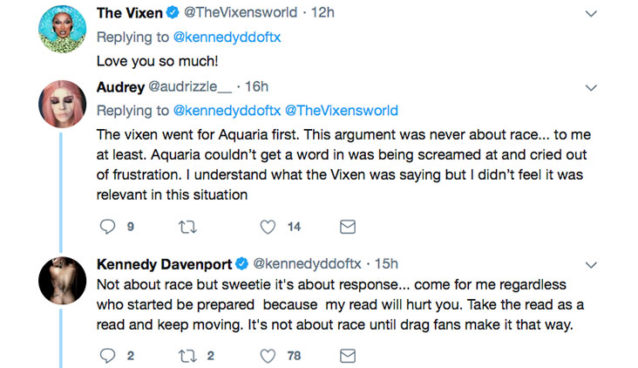638x368 pixels.
Task: Open The Vixen tweet options chevron
Action: 591,13
